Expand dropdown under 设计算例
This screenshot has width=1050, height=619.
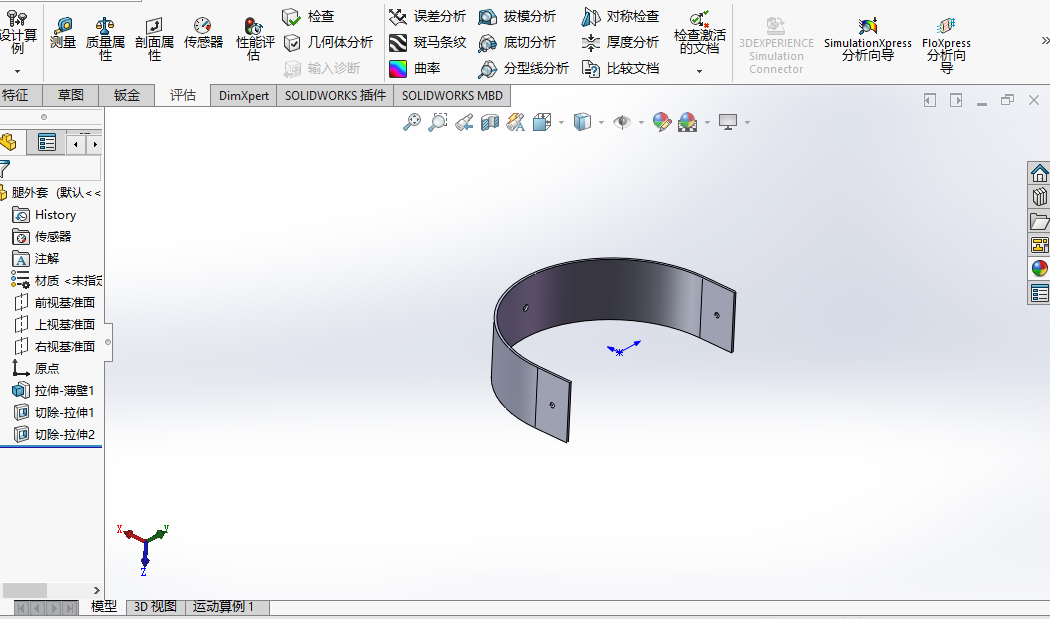click(17, 71)
